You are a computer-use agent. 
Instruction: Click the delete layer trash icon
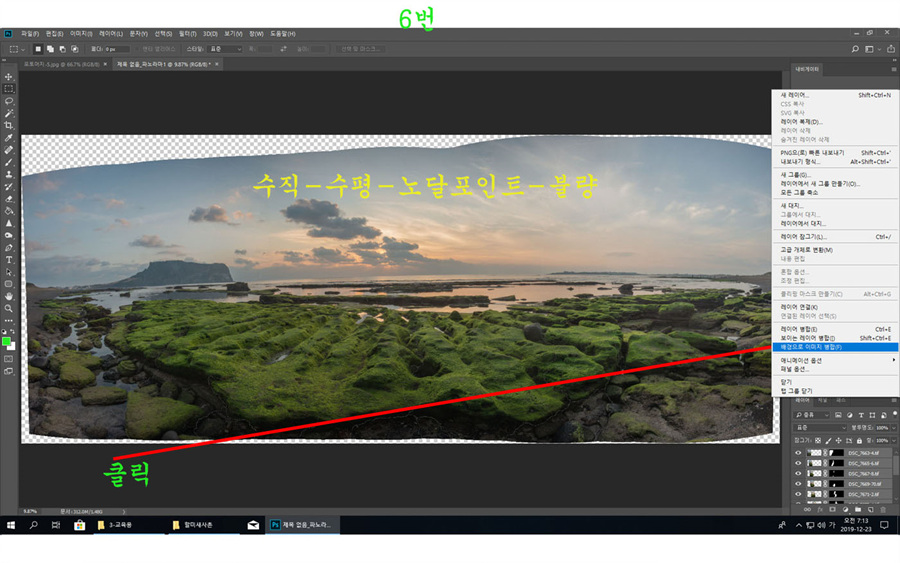tap(883, 510)
